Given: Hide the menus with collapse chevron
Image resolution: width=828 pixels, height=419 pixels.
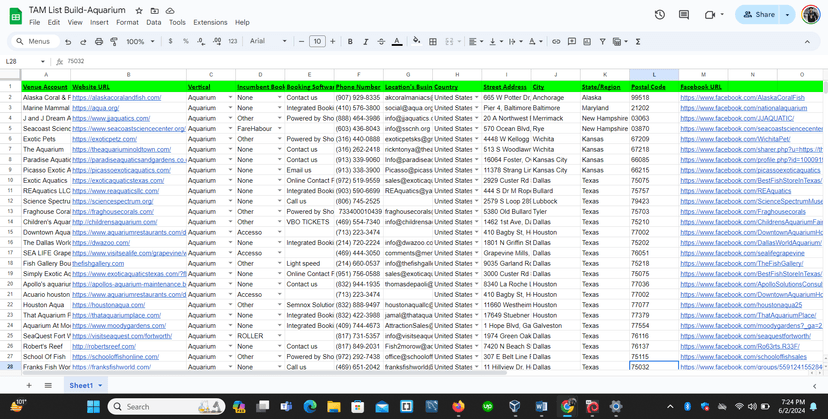Looking at the screenshot, I should [x=807, y=41].
